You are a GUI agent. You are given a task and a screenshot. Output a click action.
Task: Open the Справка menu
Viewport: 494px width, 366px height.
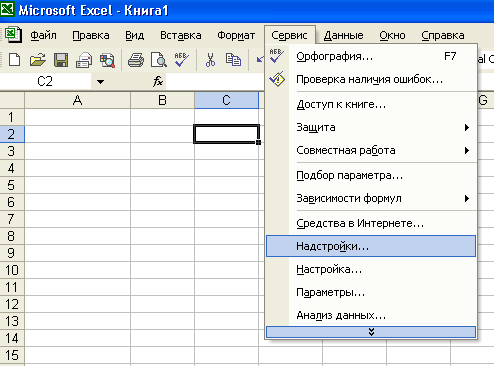(x=443, y=35)
